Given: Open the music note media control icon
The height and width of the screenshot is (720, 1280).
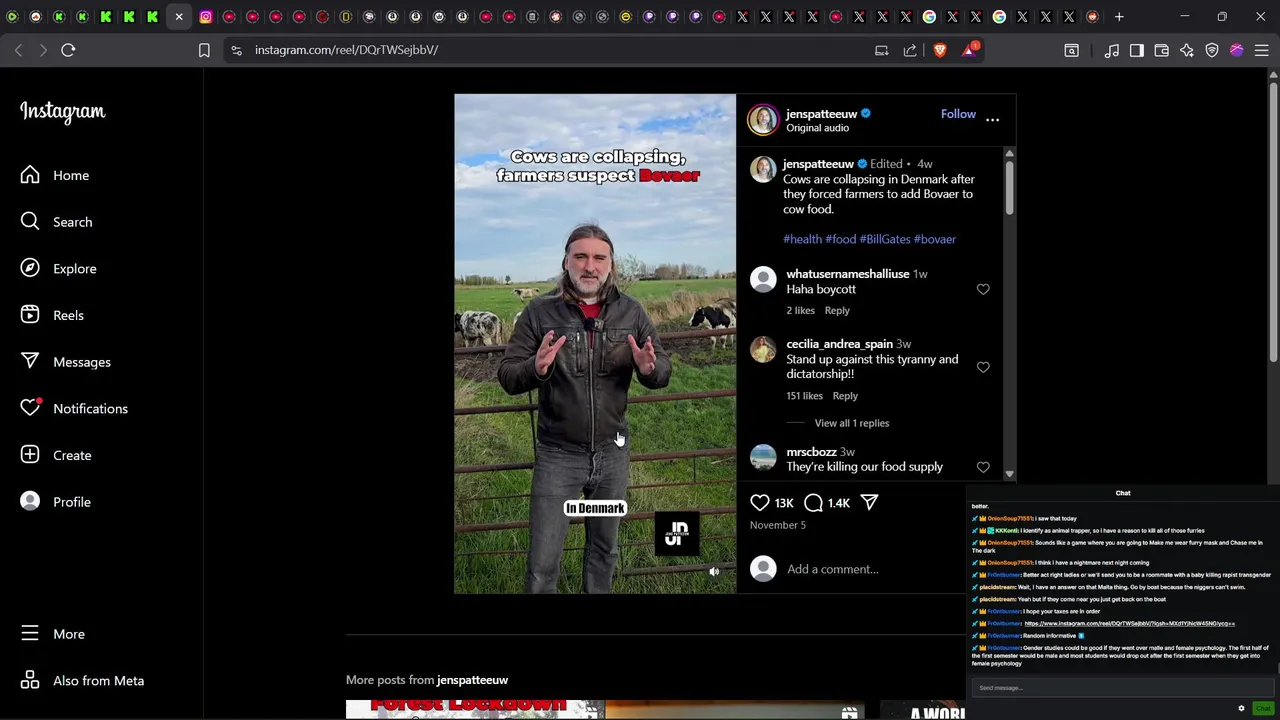Looking at the screenshot, I should click(x=1112, y=50).
